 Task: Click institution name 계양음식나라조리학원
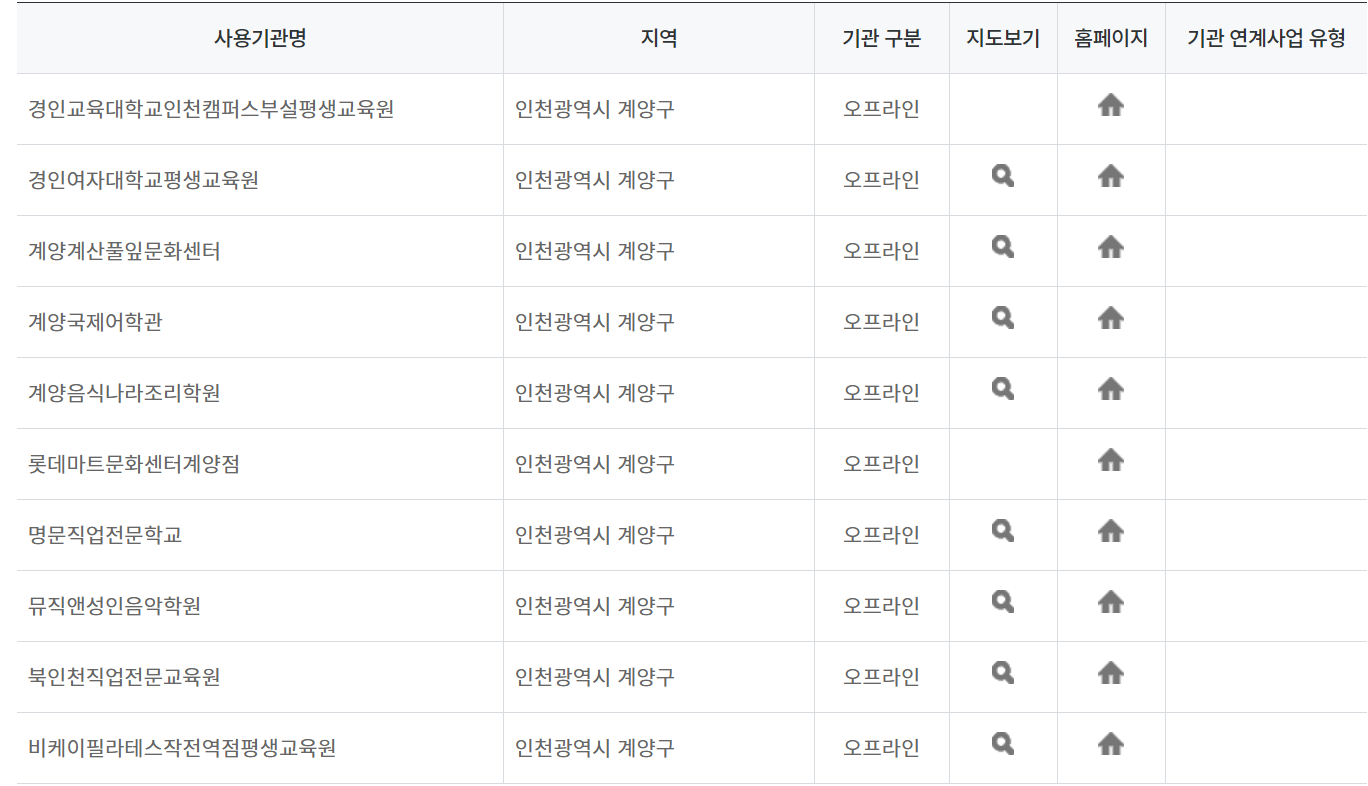[125, 393]
